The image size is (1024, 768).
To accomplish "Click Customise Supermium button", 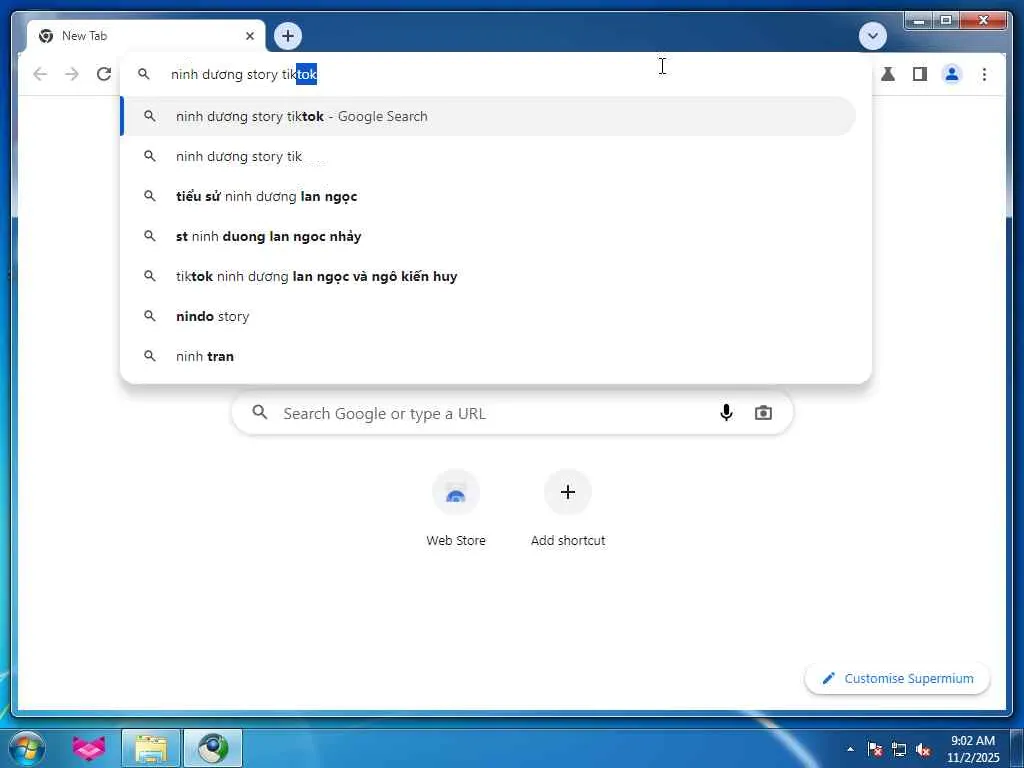I will click(898, 679).
